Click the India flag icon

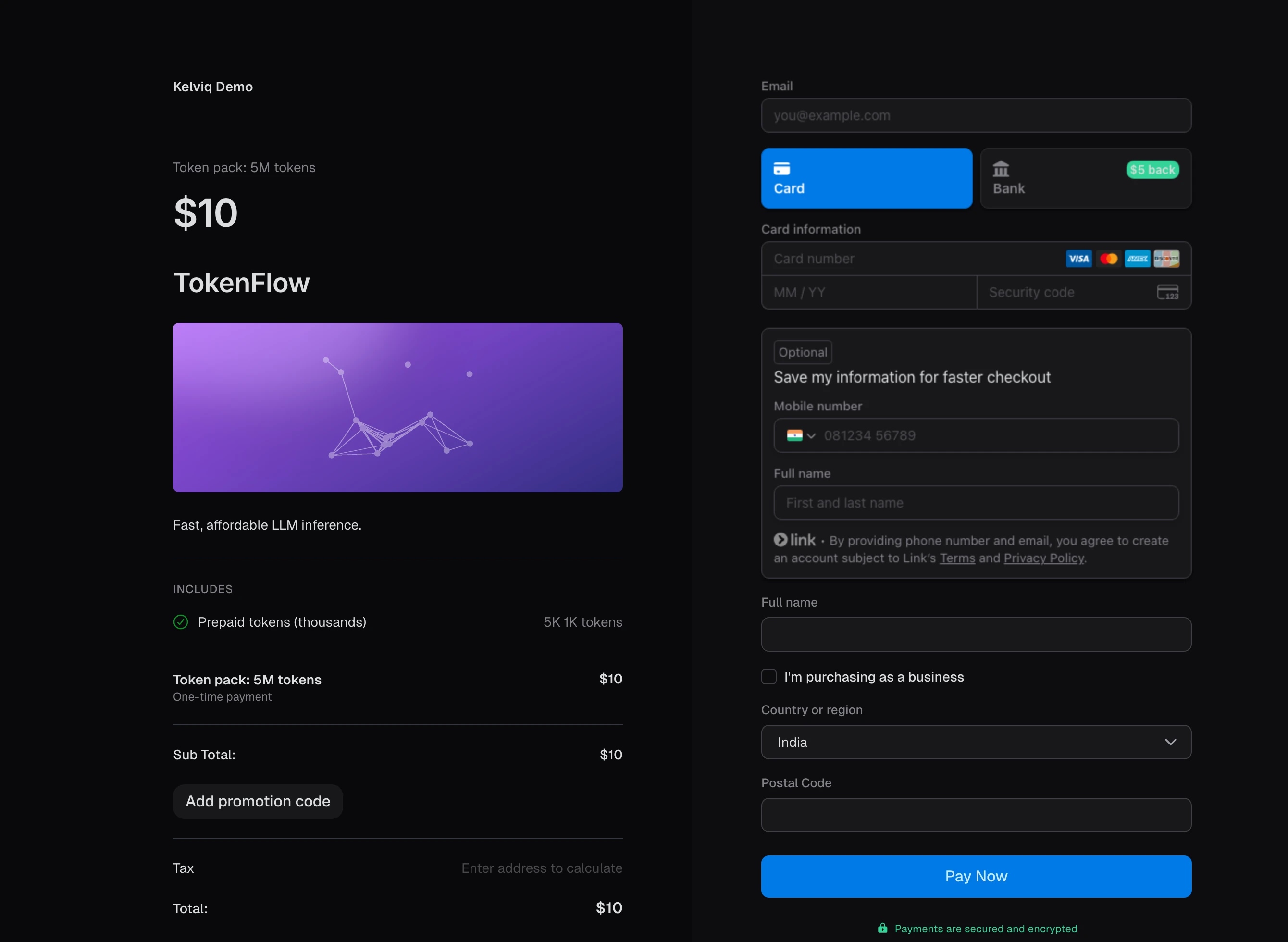click(x=794, y=435)
